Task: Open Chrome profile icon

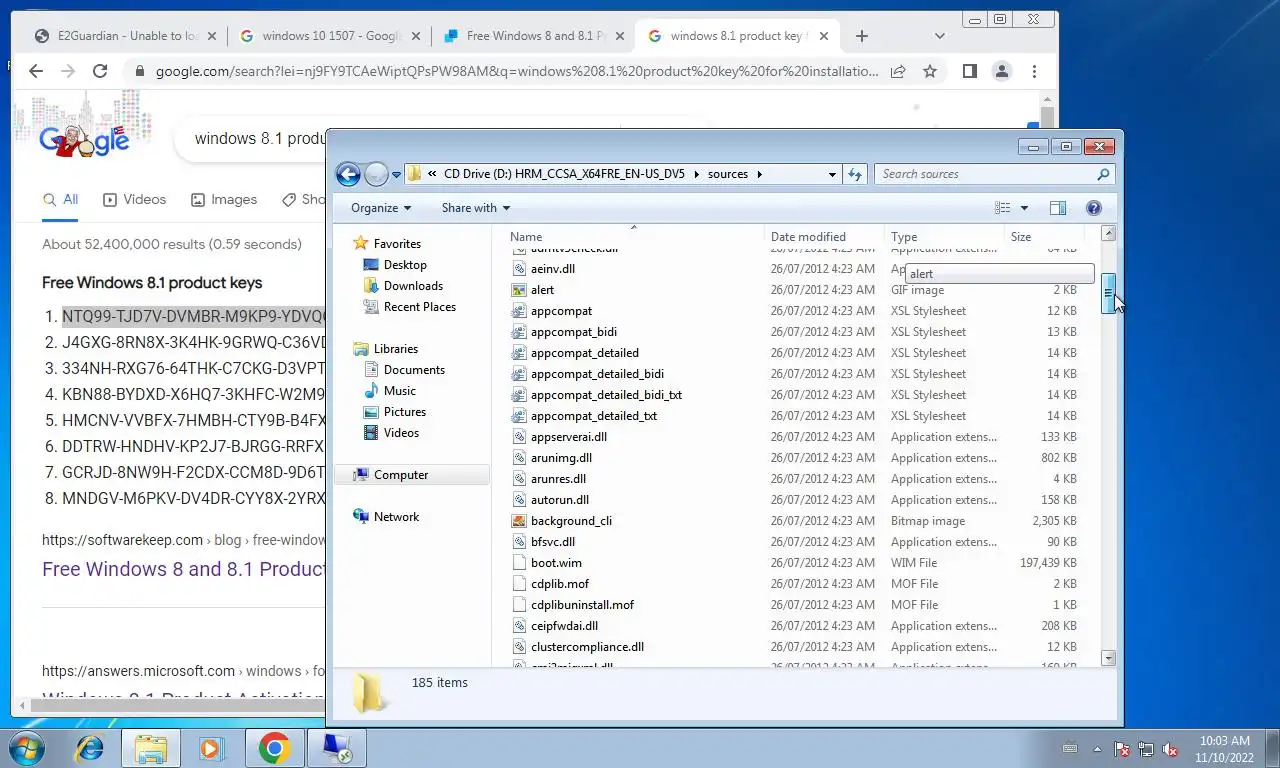Action: click(1001, 71)
